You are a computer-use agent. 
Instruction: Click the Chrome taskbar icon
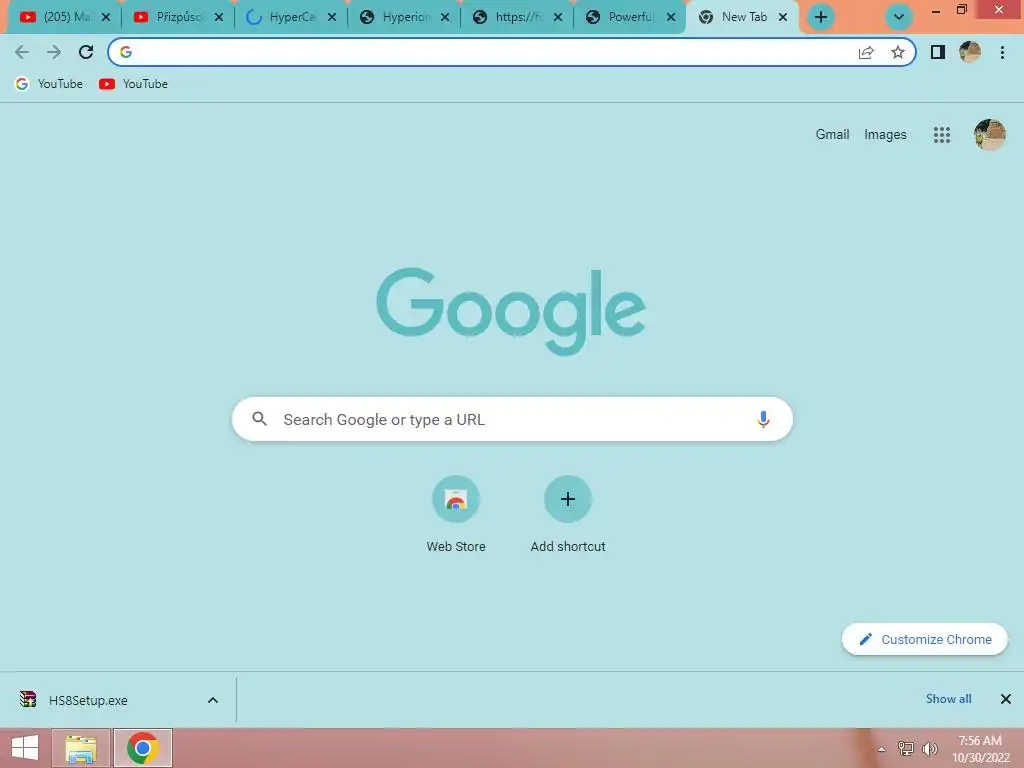143,748
